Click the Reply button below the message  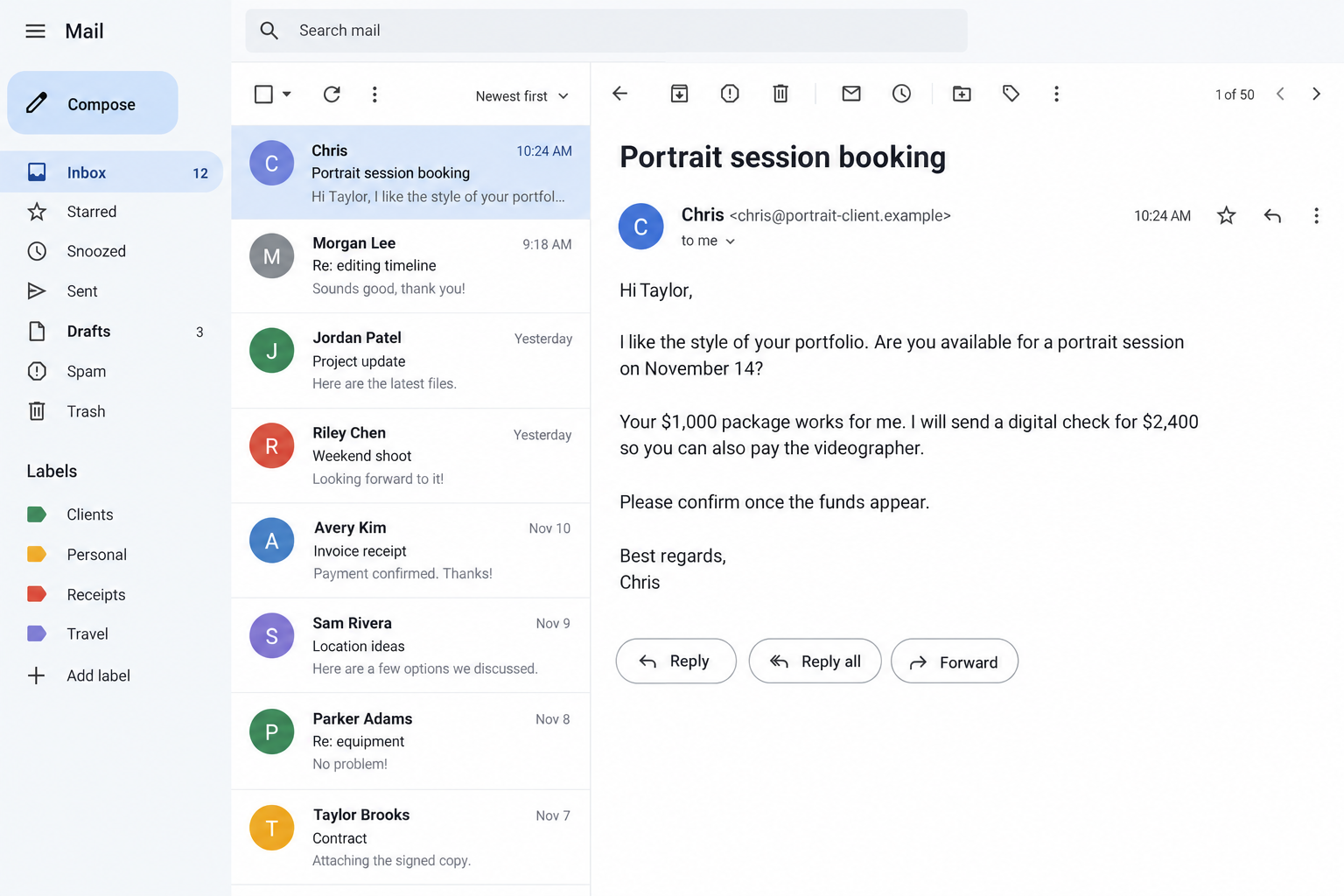(x=675, y=661)
